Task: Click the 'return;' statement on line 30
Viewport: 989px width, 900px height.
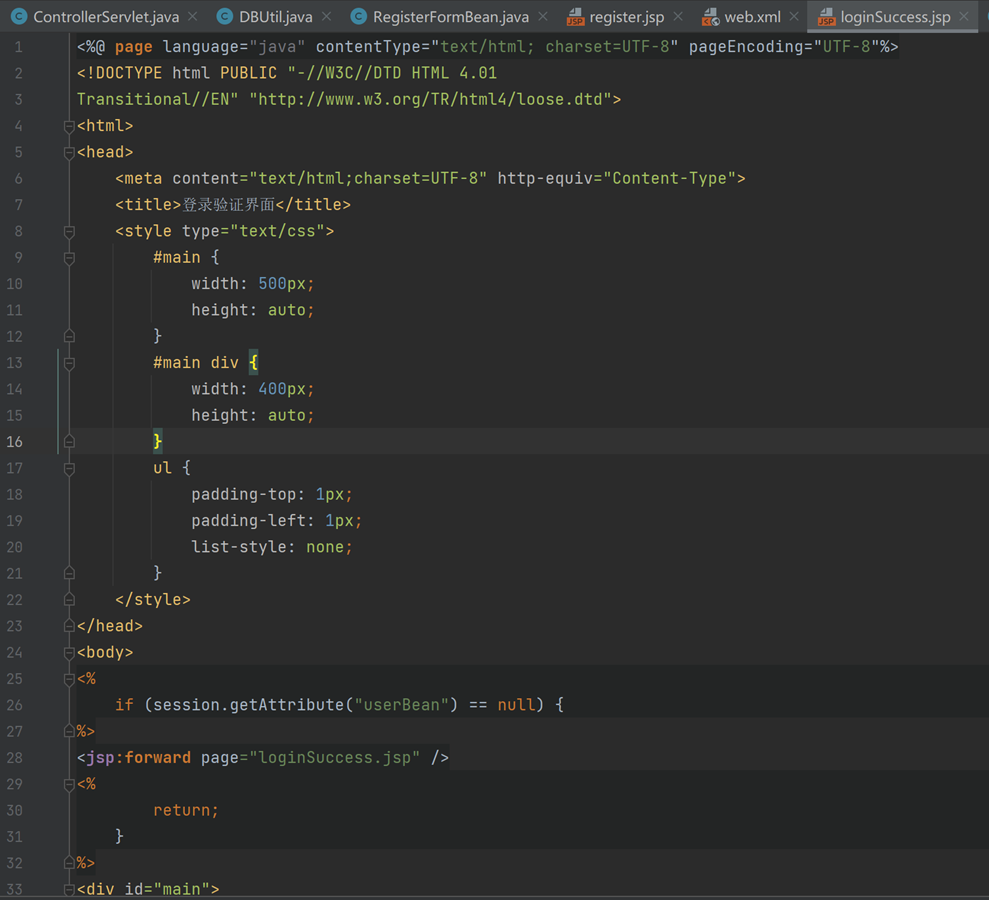Action: tap(186, 810)
